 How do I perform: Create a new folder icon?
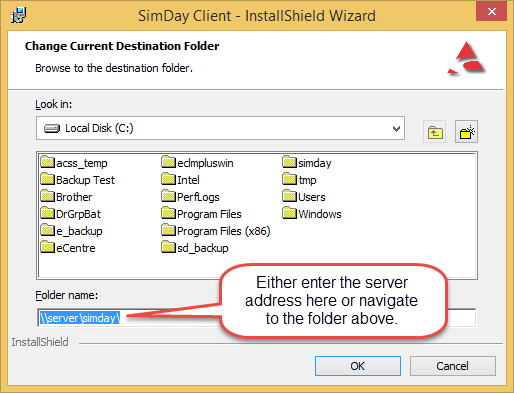point(466,132)
